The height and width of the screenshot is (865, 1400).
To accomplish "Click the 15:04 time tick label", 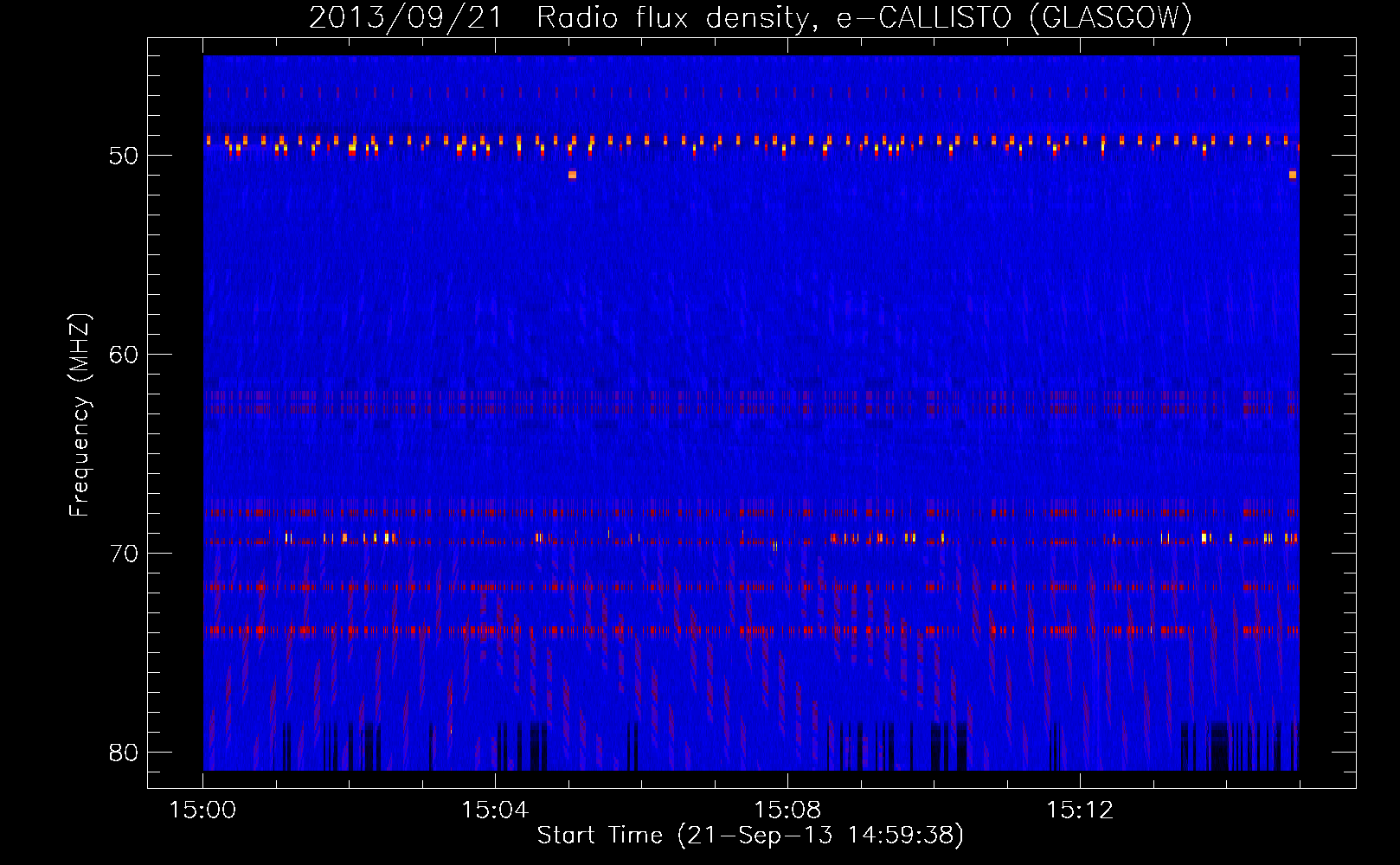I will [x=495, y=811].
